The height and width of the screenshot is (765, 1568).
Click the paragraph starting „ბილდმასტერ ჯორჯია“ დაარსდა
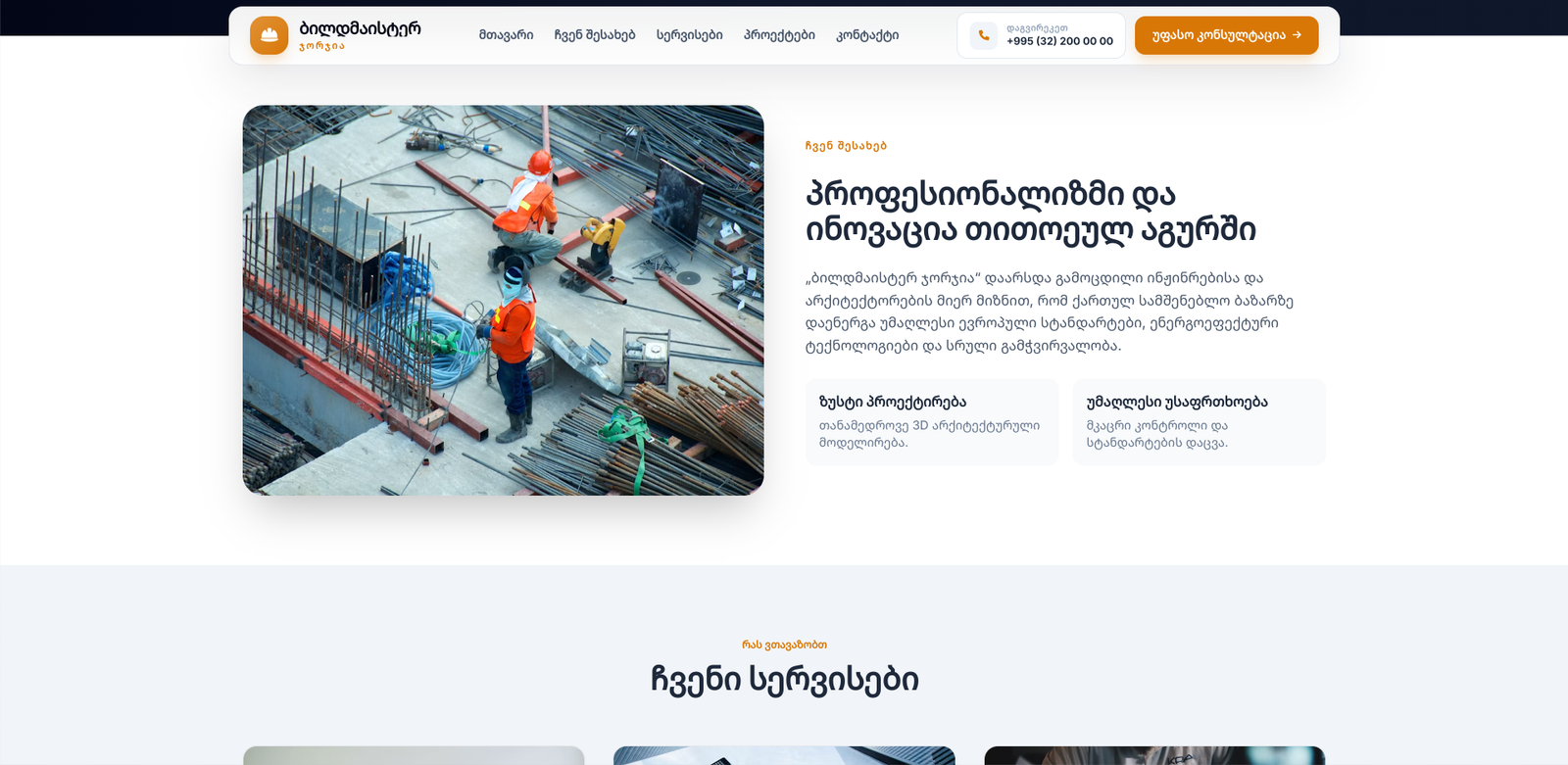click(1050, 311)
